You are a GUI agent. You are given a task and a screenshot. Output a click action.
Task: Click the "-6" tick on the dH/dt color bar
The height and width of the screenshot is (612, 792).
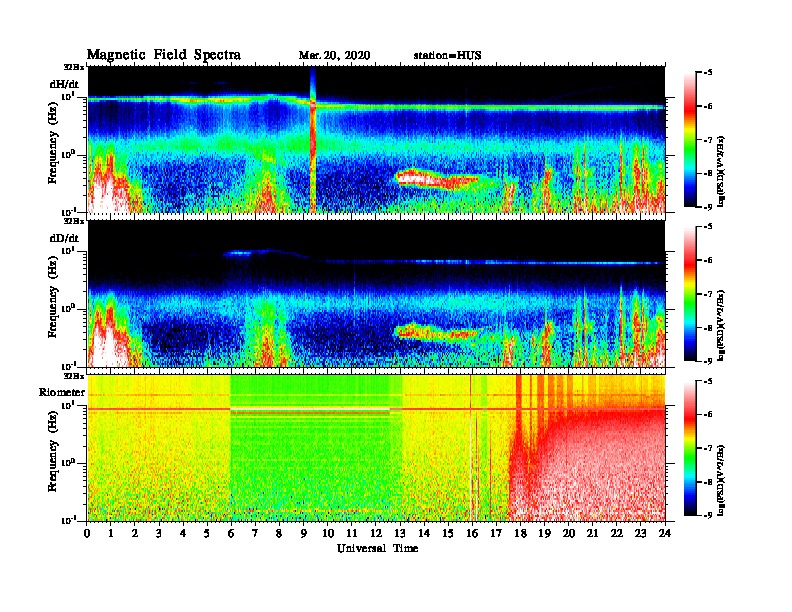[708, 106]
